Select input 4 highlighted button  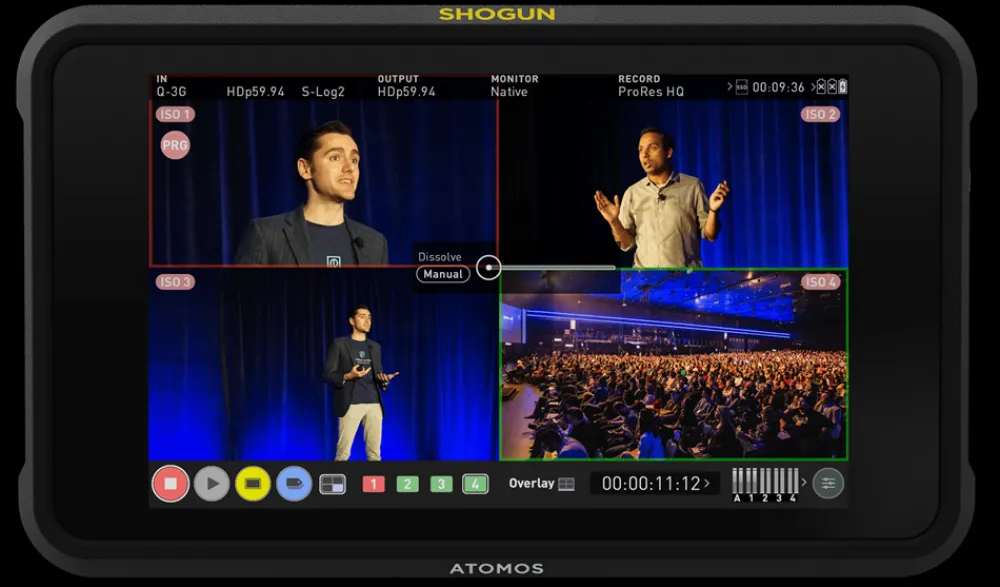tap(475, 484)
